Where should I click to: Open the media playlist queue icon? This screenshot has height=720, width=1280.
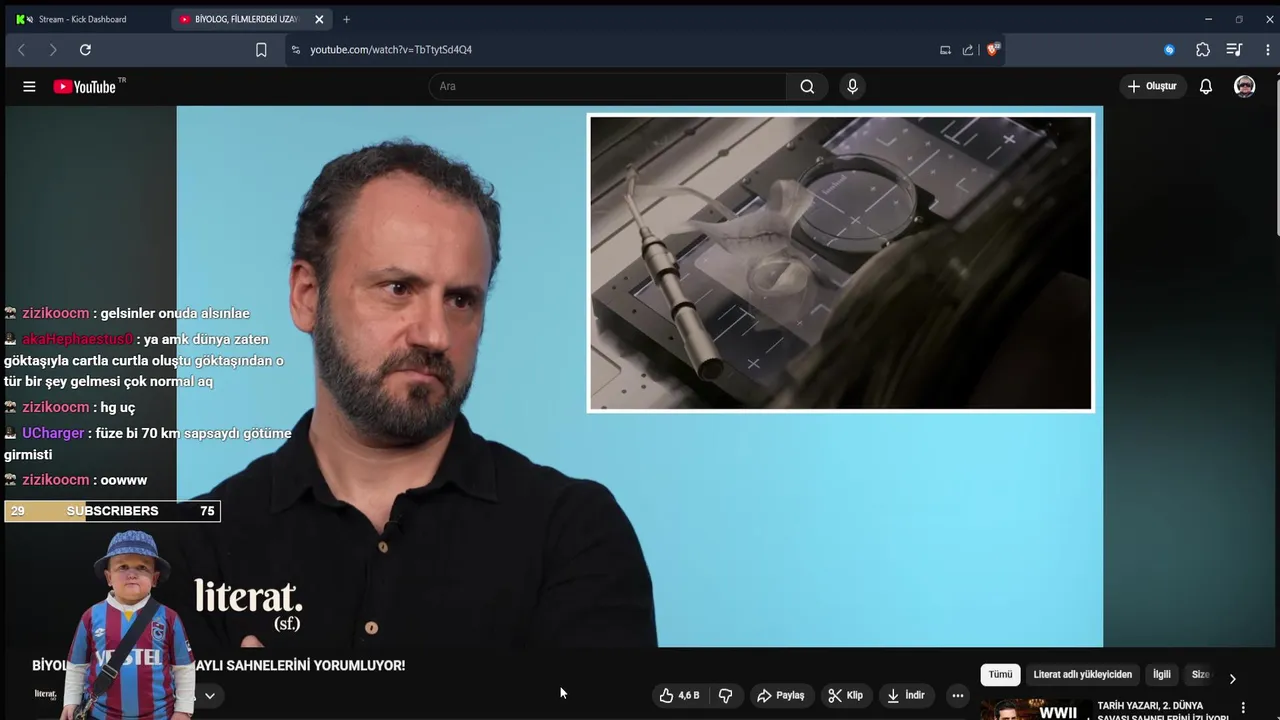(1234, 50)
